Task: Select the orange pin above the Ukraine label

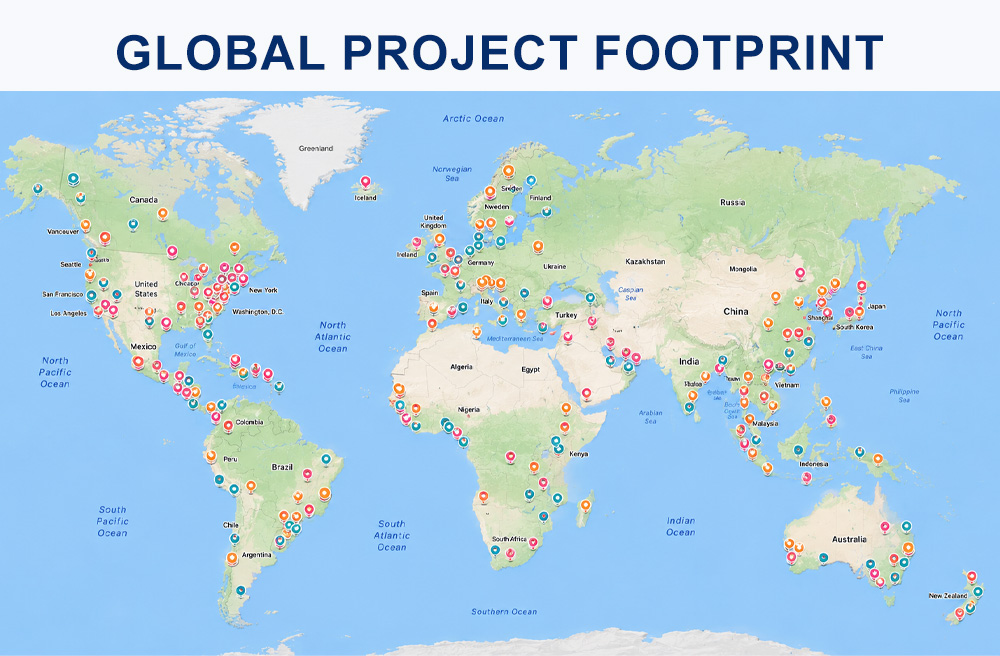Action: [x=538, y=246]
